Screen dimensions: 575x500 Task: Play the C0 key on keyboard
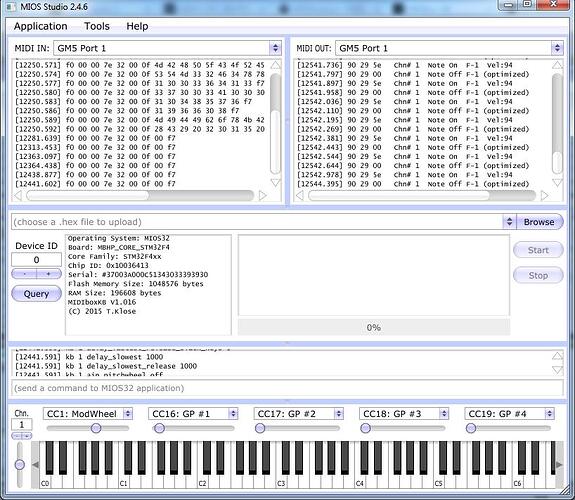[x=45, y=482]
